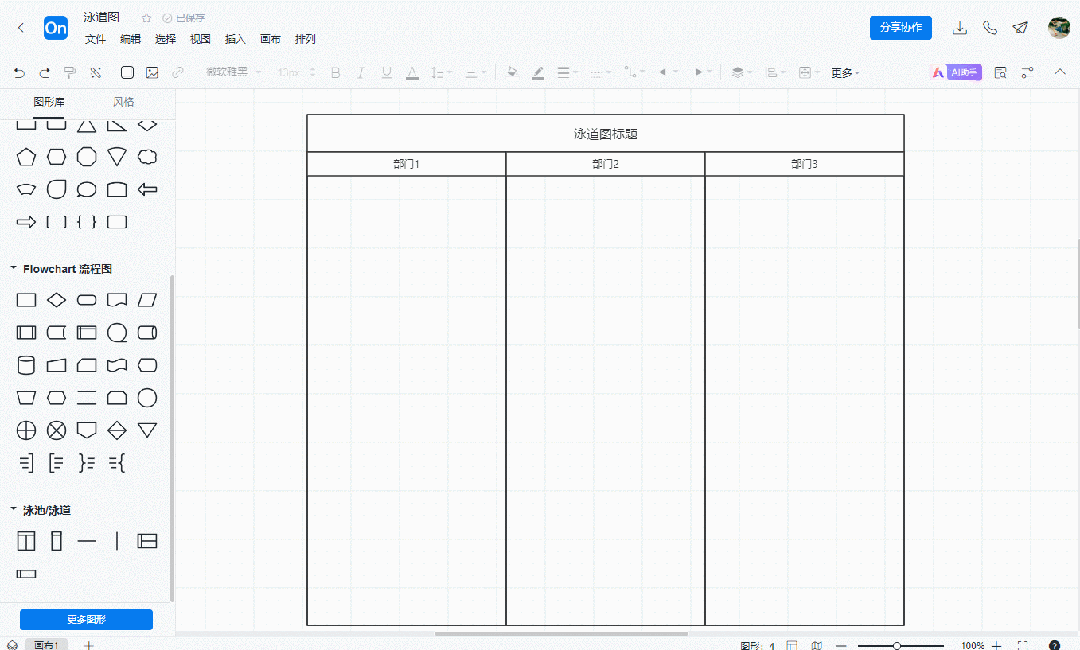Redo the last action
The image size is (1080, 650).
[45, 72]
